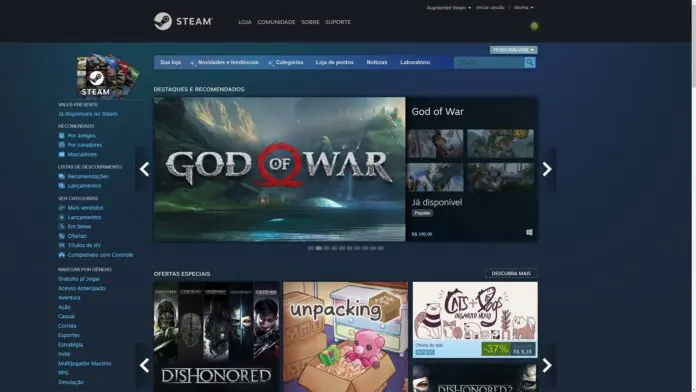Open Gratuito p/ Jogar genre link
This screenshot has width=696, height=392.
coord(79,279)
